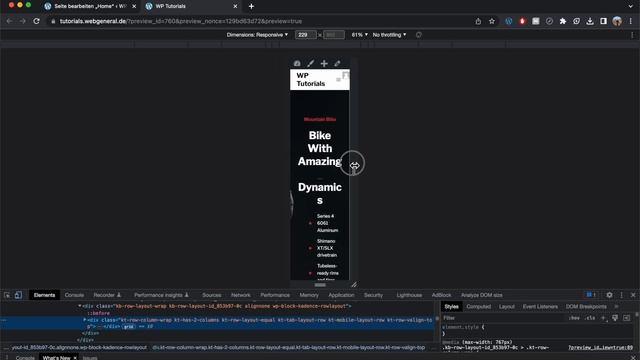Open Chrome's three-dot main menu
This screenshot has height=360, width=640.
pos(631,21)
